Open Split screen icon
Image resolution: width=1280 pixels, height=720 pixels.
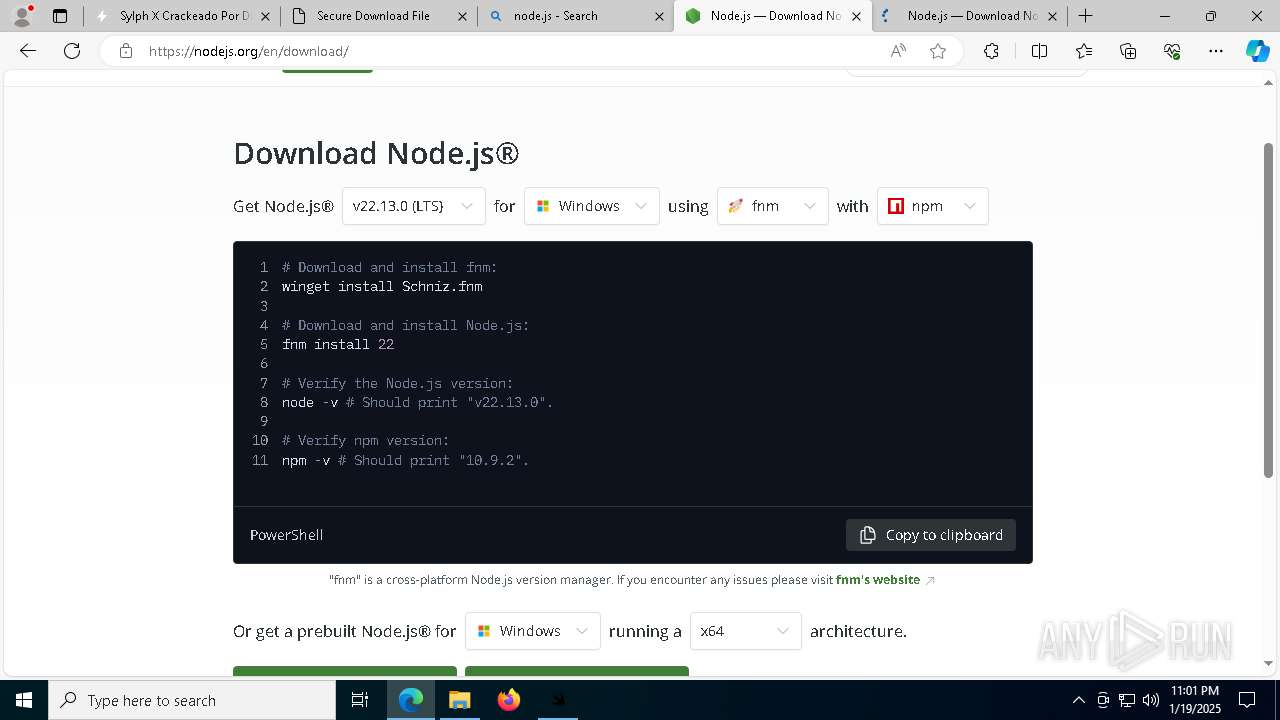[1039, 51]
